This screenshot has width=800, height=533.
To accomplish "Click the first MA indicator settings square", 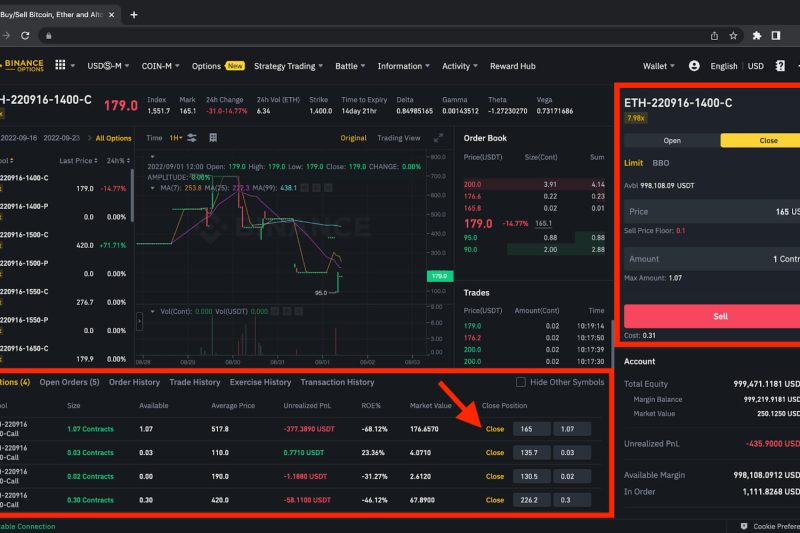I will coord(305,188).
